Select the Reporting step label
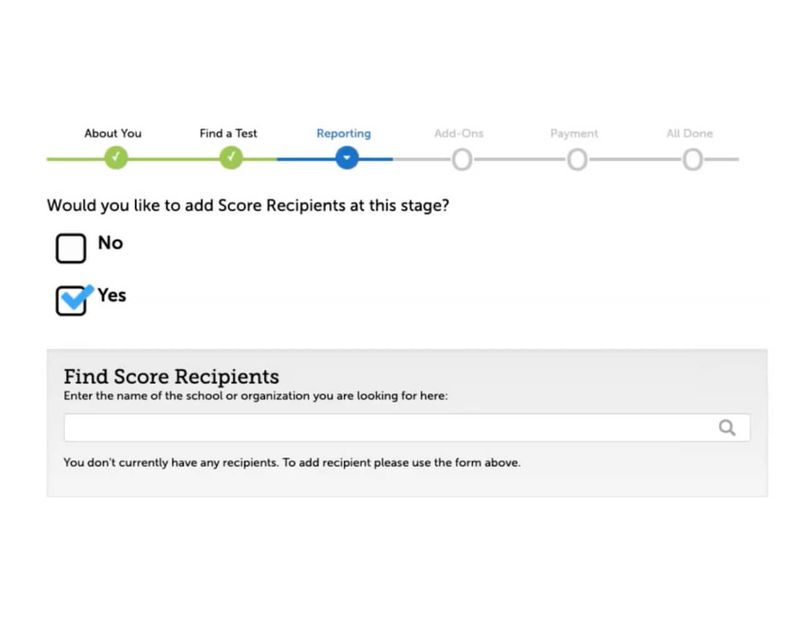 coord(344,132)
